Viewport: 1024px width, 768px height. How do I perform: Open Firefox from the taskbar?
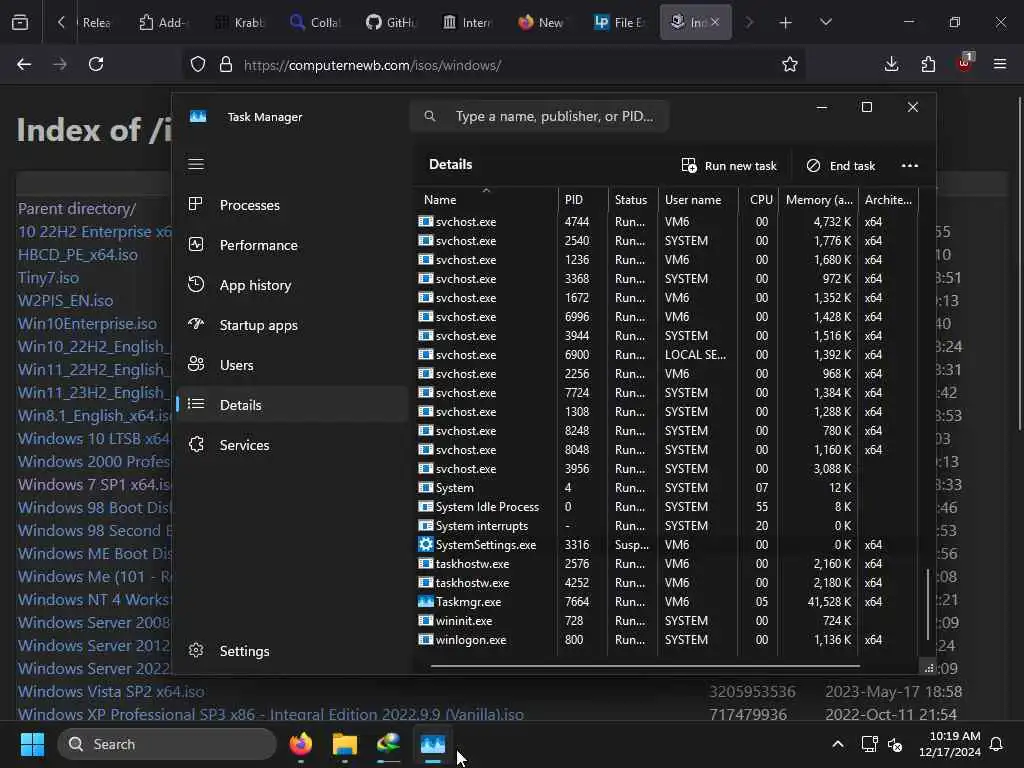pos(300,744)
